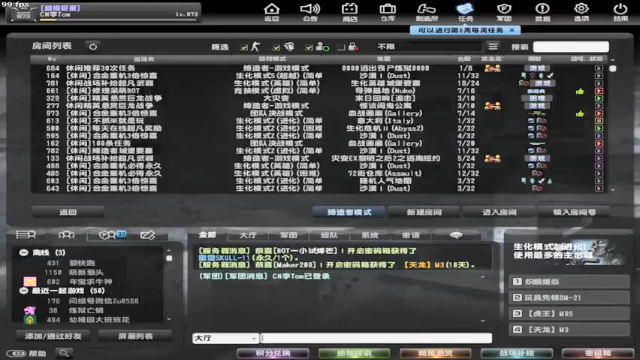Click the status icon for room 613
The height and width of the screenshot is (360, 640).
(598, 121)
